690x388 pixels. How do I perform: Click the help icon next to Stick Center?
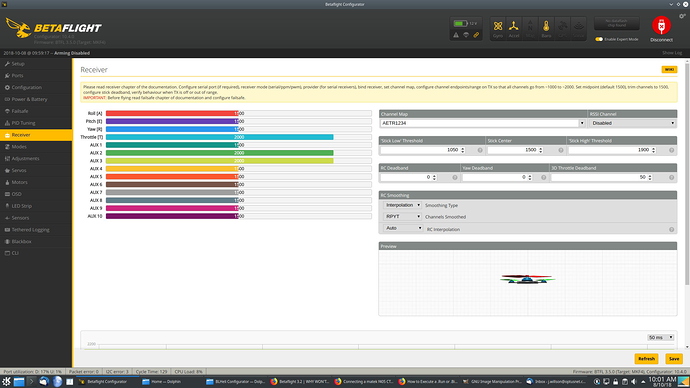pos(561,150)
